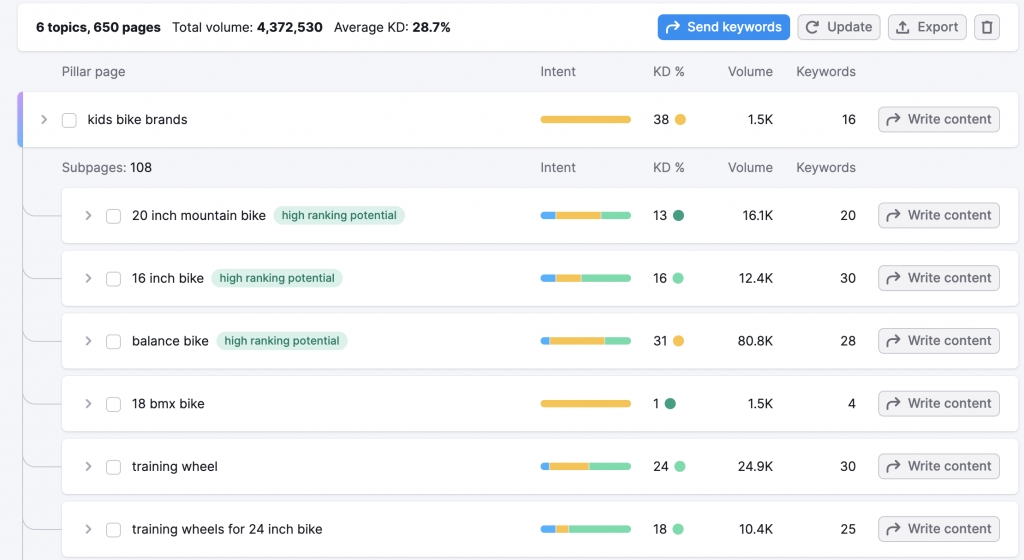Tick the 18 bmx bike checkbox

coord(114,404)
